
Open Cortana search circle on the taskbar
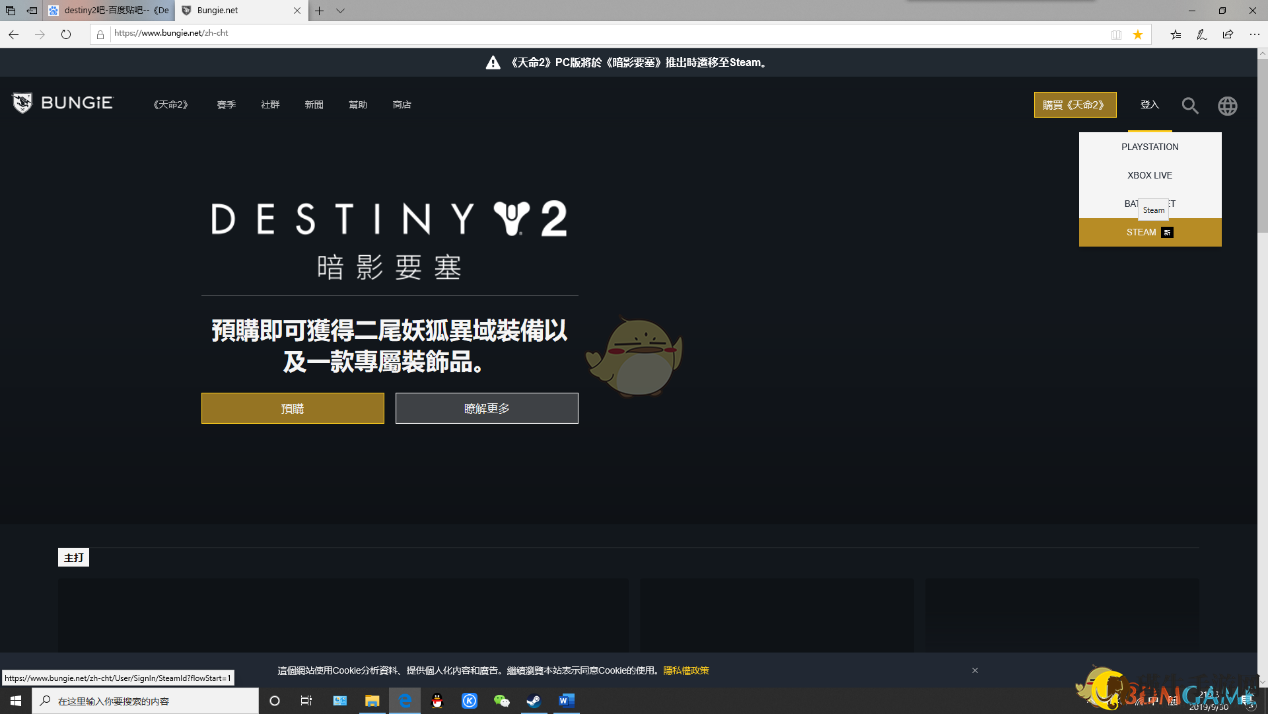(274, 701)
